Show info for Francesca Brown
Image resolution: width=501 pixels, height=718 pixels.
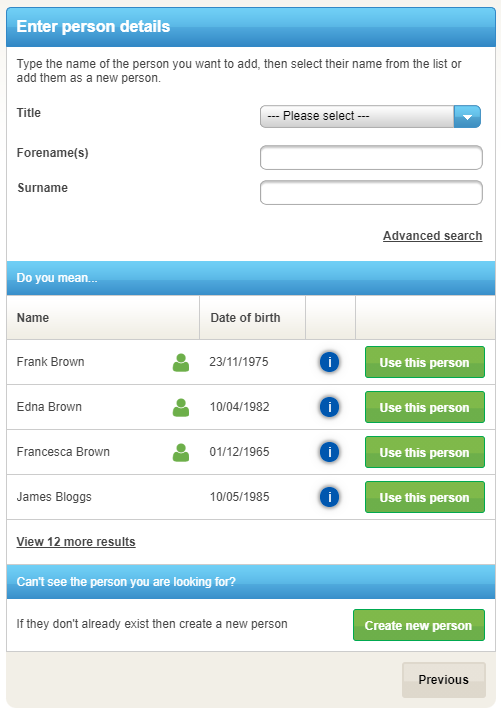point(329,451)
